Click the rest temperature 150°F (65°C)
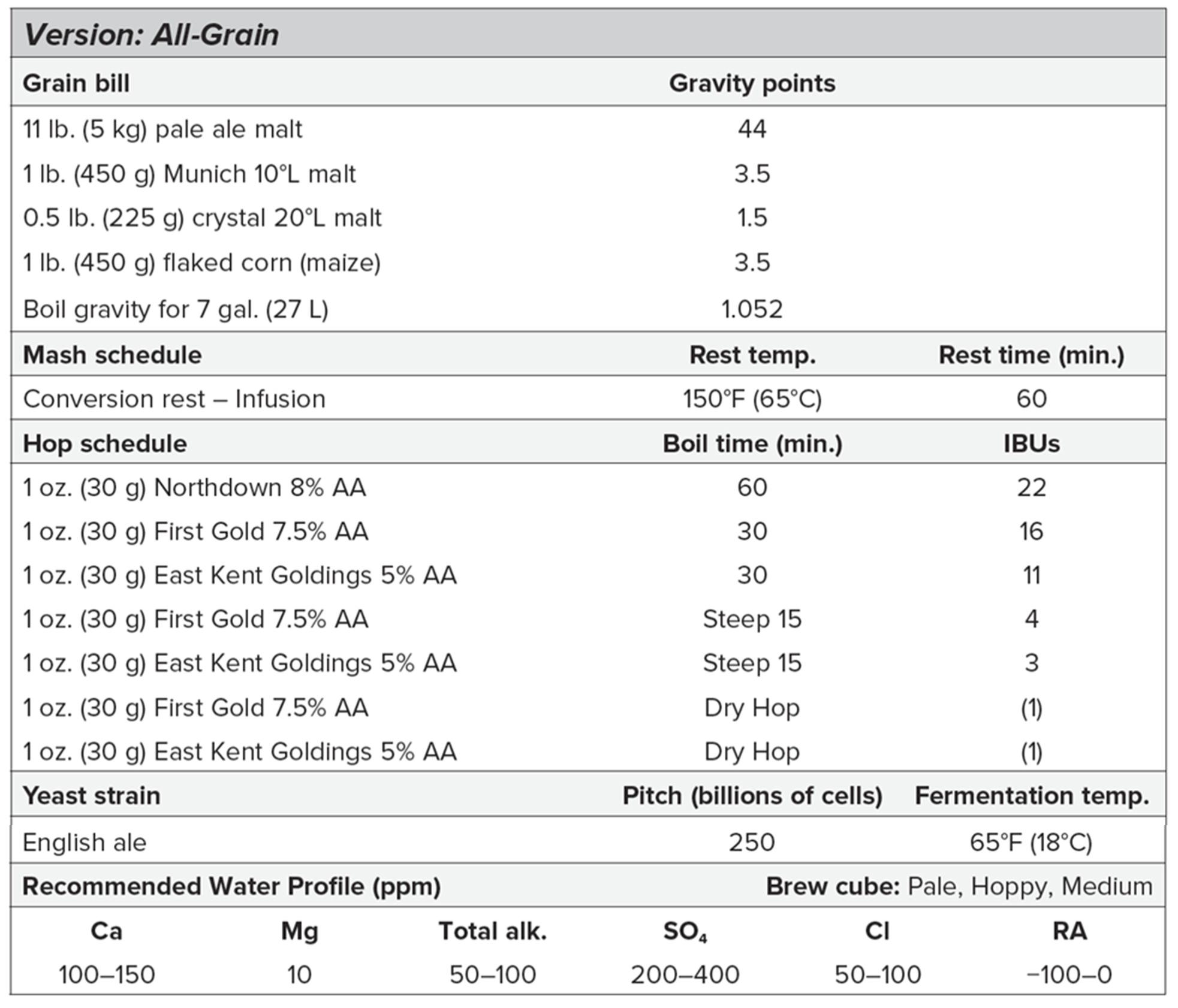This screenshot has height=1008, width=1178. [x=752, y=399]
